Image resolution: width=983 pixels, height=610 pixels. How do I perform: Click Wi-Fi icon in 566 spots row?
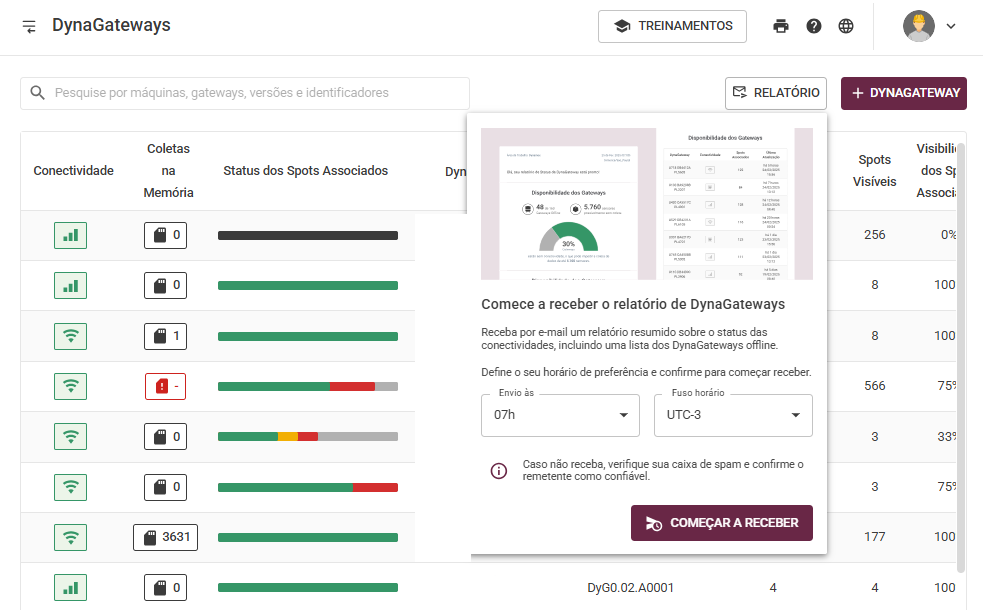tap(70, 386)
